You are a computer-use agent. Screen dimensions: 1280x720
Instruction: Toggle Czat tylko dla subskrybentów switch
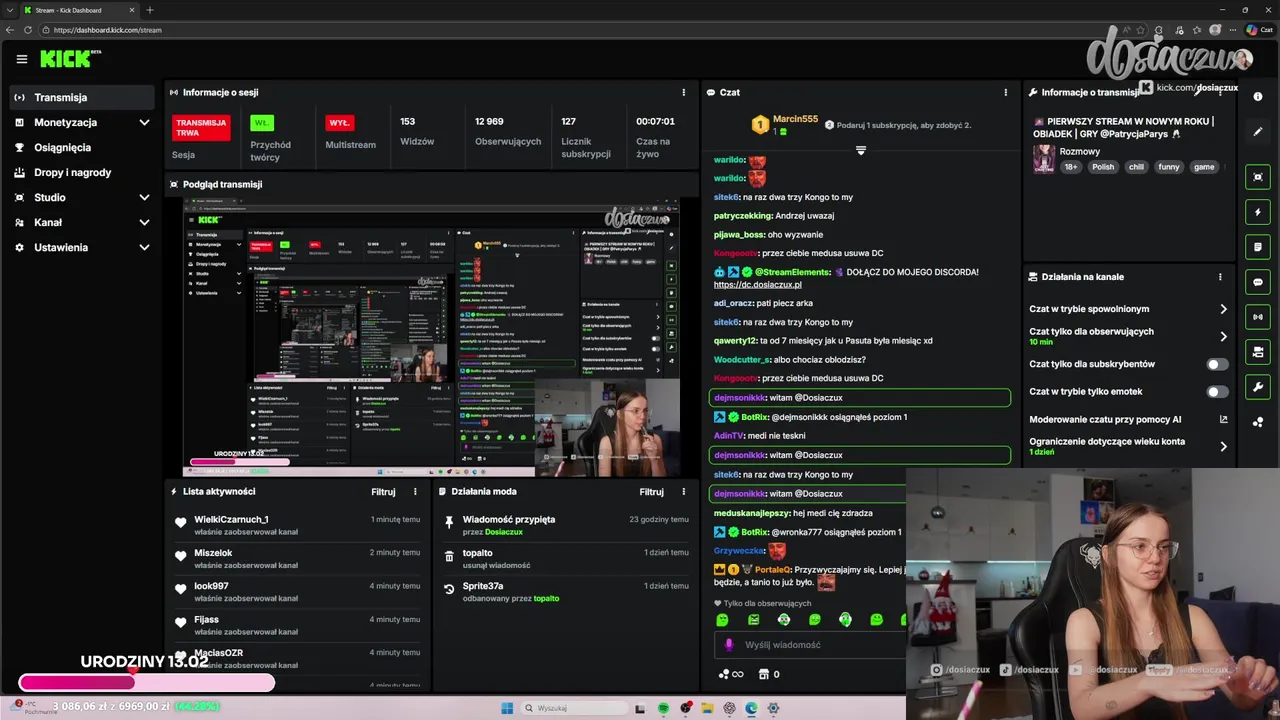pos(1217,364)
